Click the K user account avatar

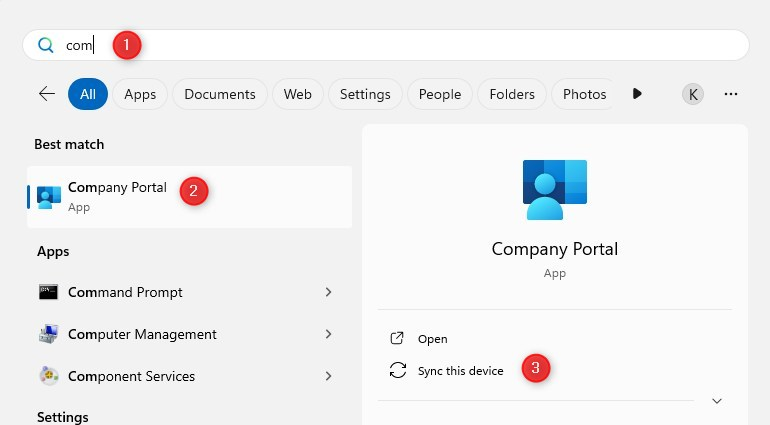692,94
